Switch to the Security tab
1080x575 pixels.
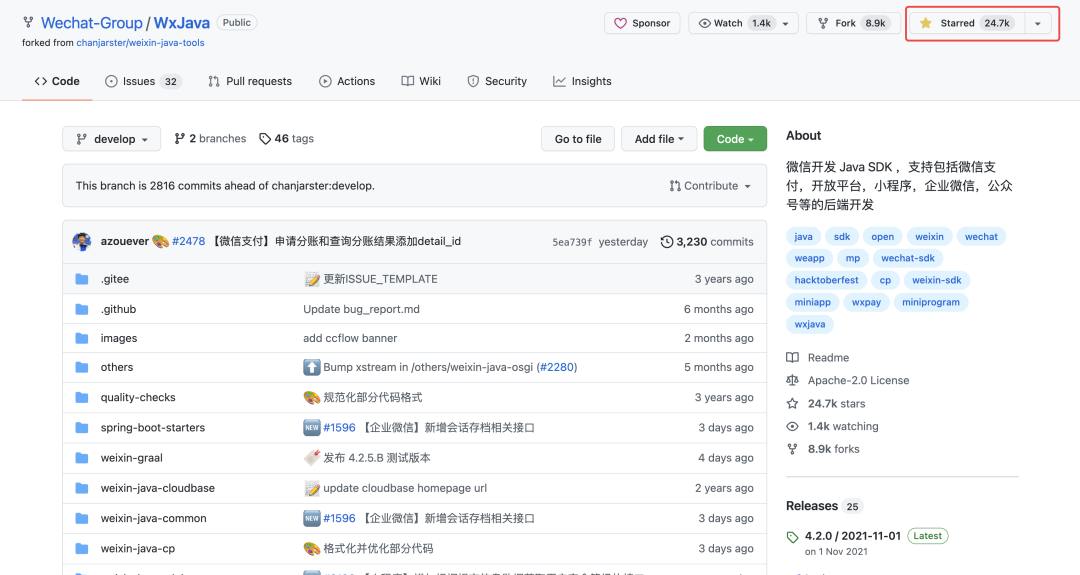(497, 81)
